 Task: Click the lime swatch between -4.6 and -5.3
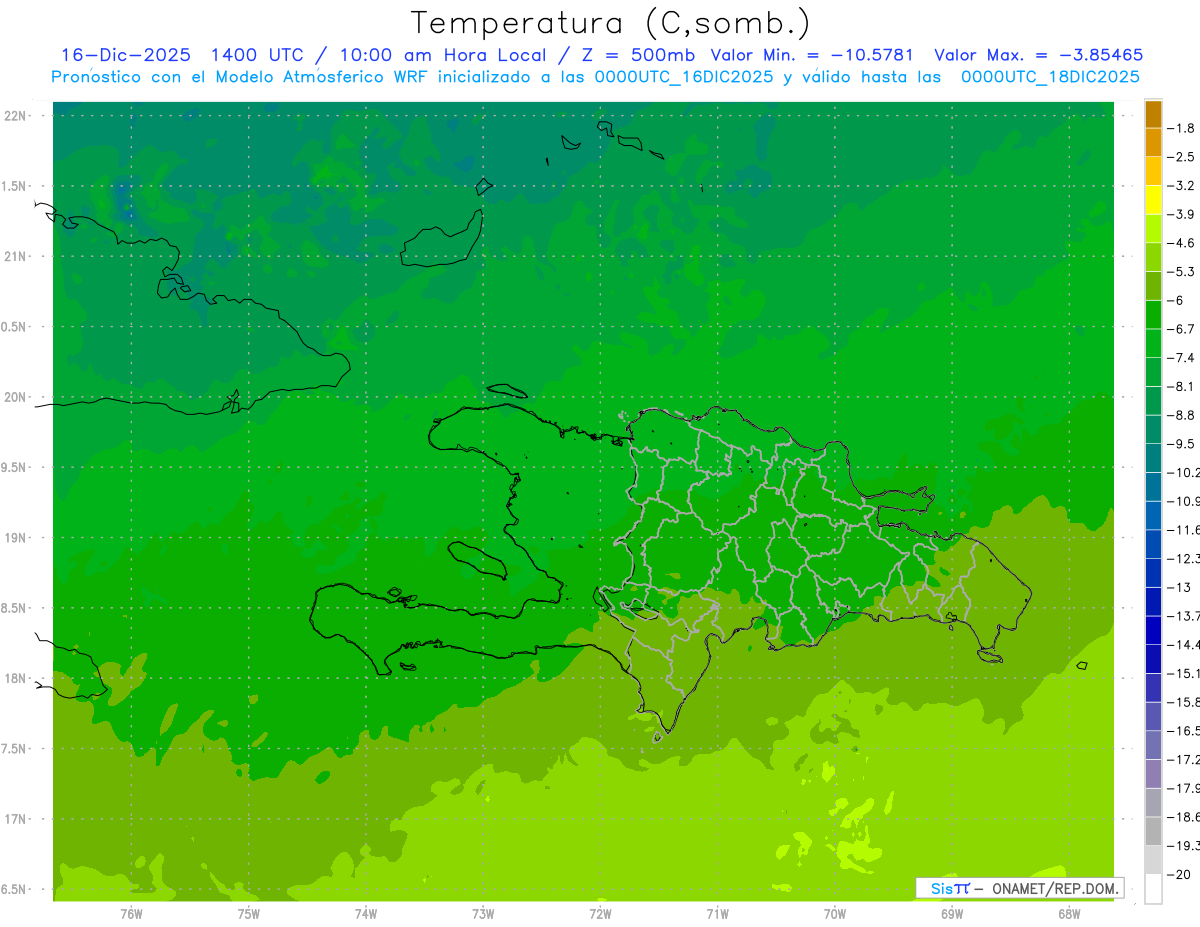point(1153,258)
